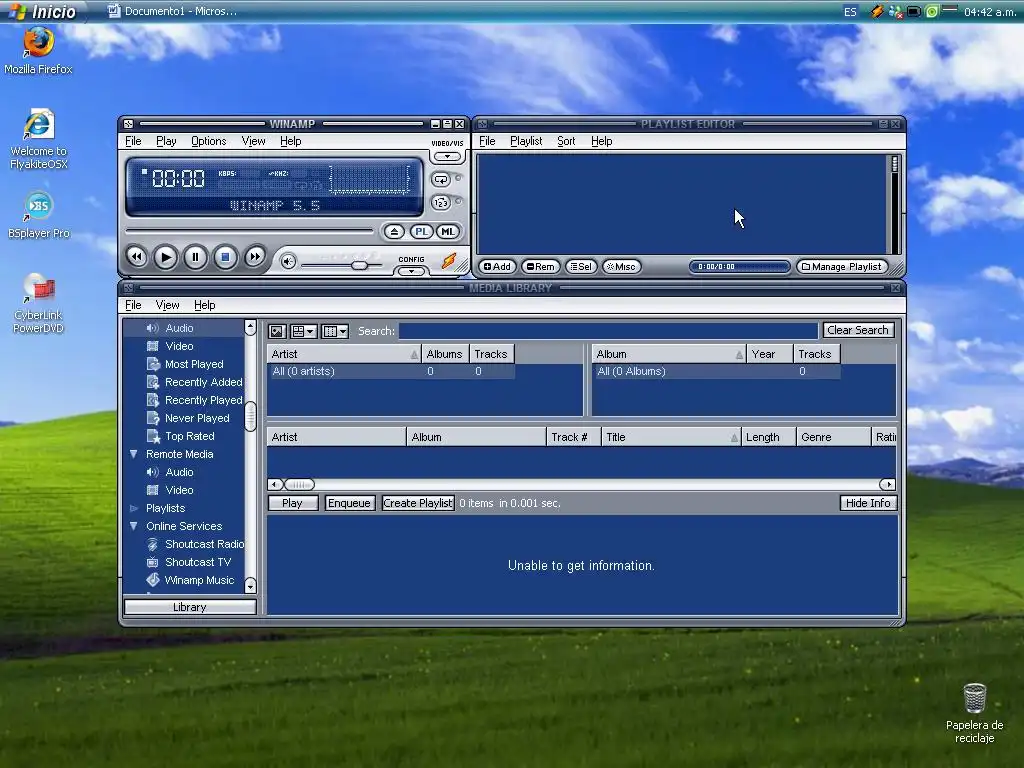
Task: Open the Playlist Editor Playlist menu
Action: click(526, 141)
